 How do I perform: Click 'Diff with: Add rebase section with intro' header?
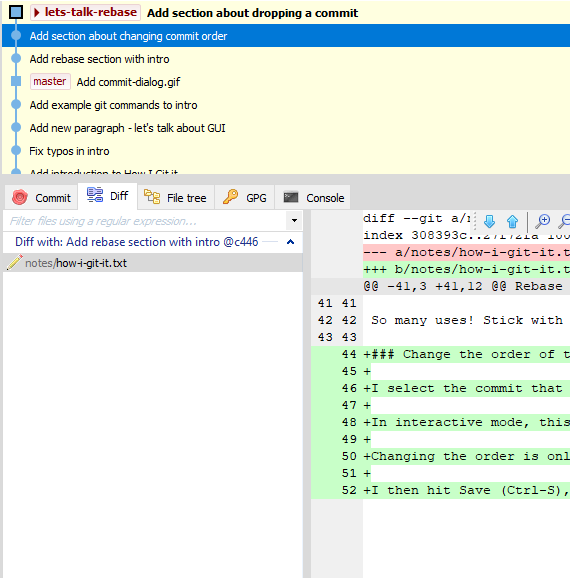(136, 242)
